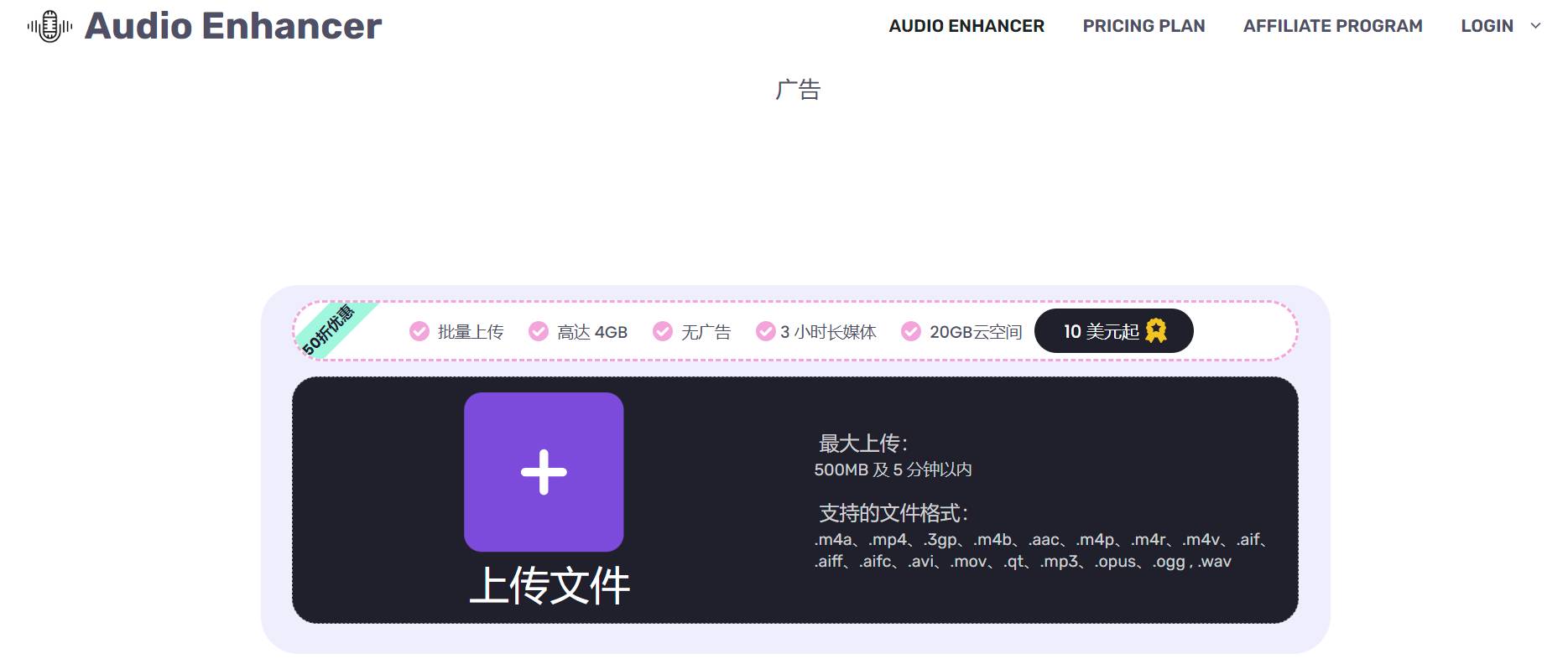Click the 上传文件 label
This screenshot has width=1568, height=664.
pyautogui.click(x=549, y=585)
